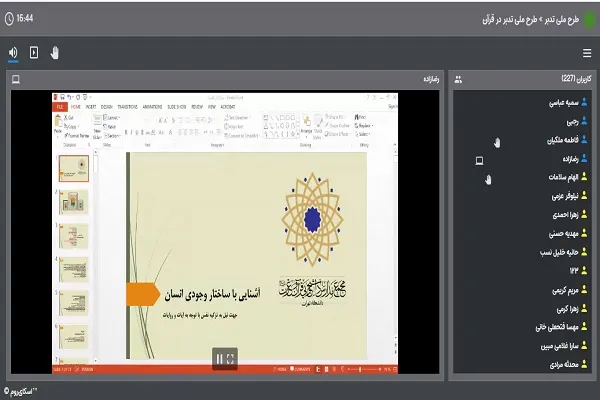This screenshot has height=400, width=600.
Task: Expand the Replace dropdown in Editing group
Action: [x=364, y=126]
